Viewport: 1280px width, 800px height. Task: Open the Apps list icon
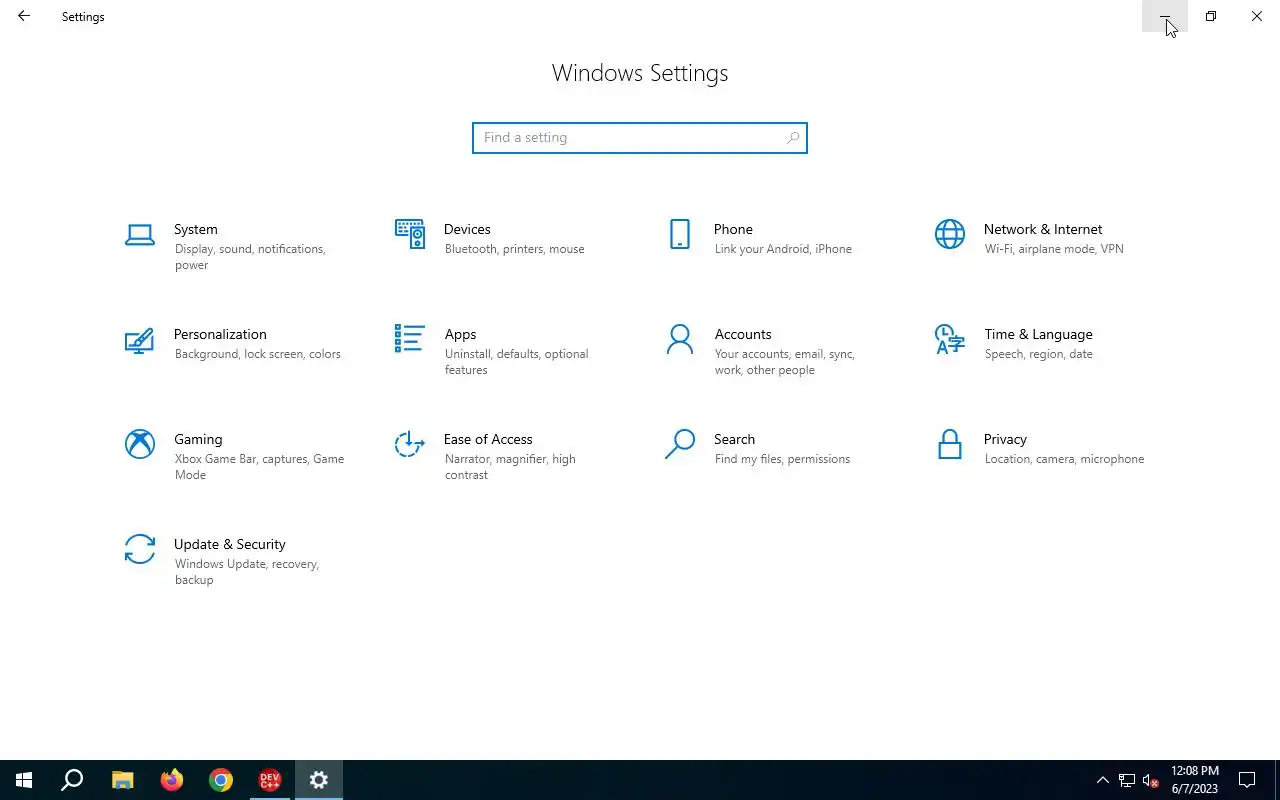tap(410, 339)
